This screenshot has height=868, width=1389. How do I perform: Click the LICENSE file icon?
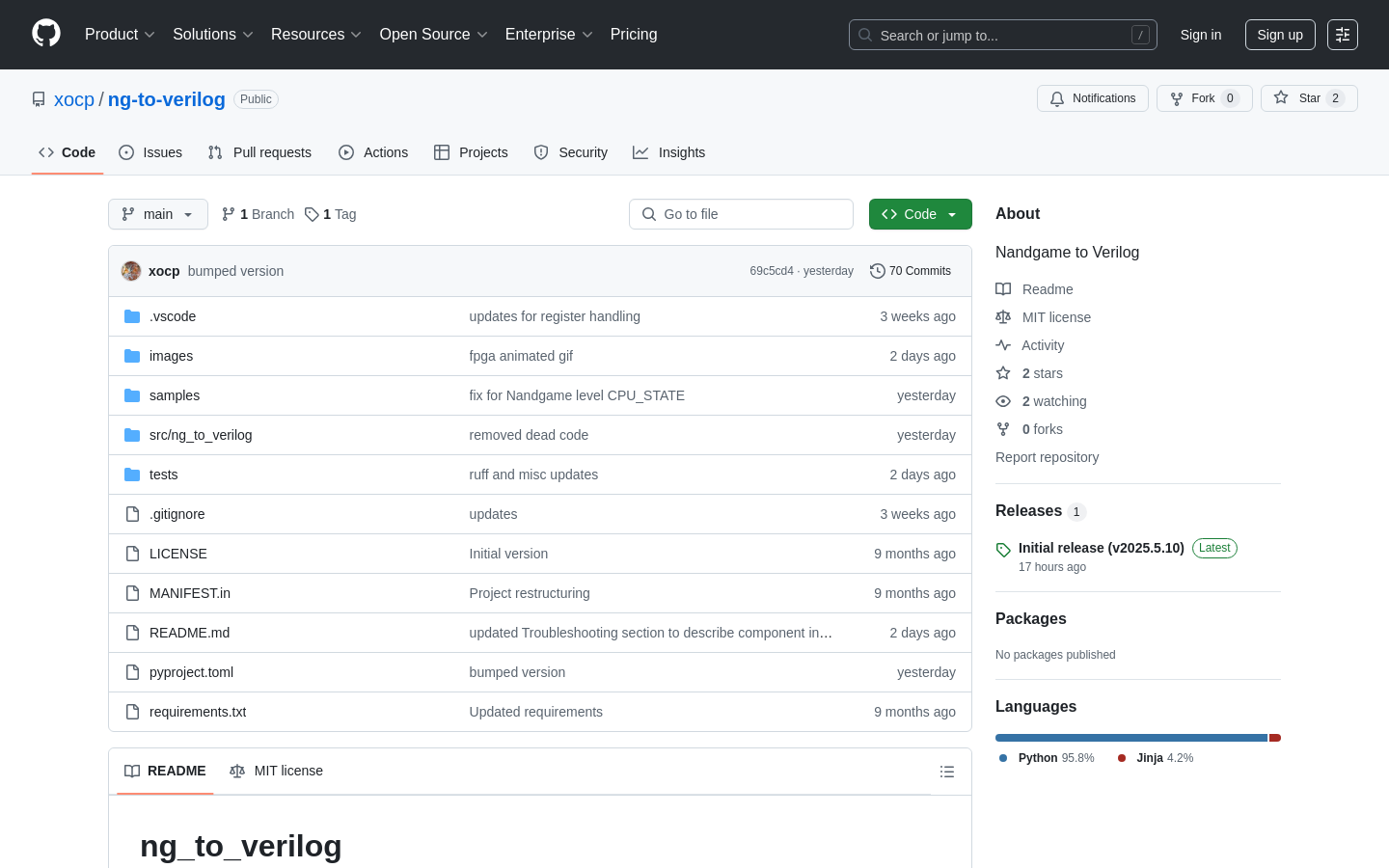pyautogui.click(x=132, y=554)
